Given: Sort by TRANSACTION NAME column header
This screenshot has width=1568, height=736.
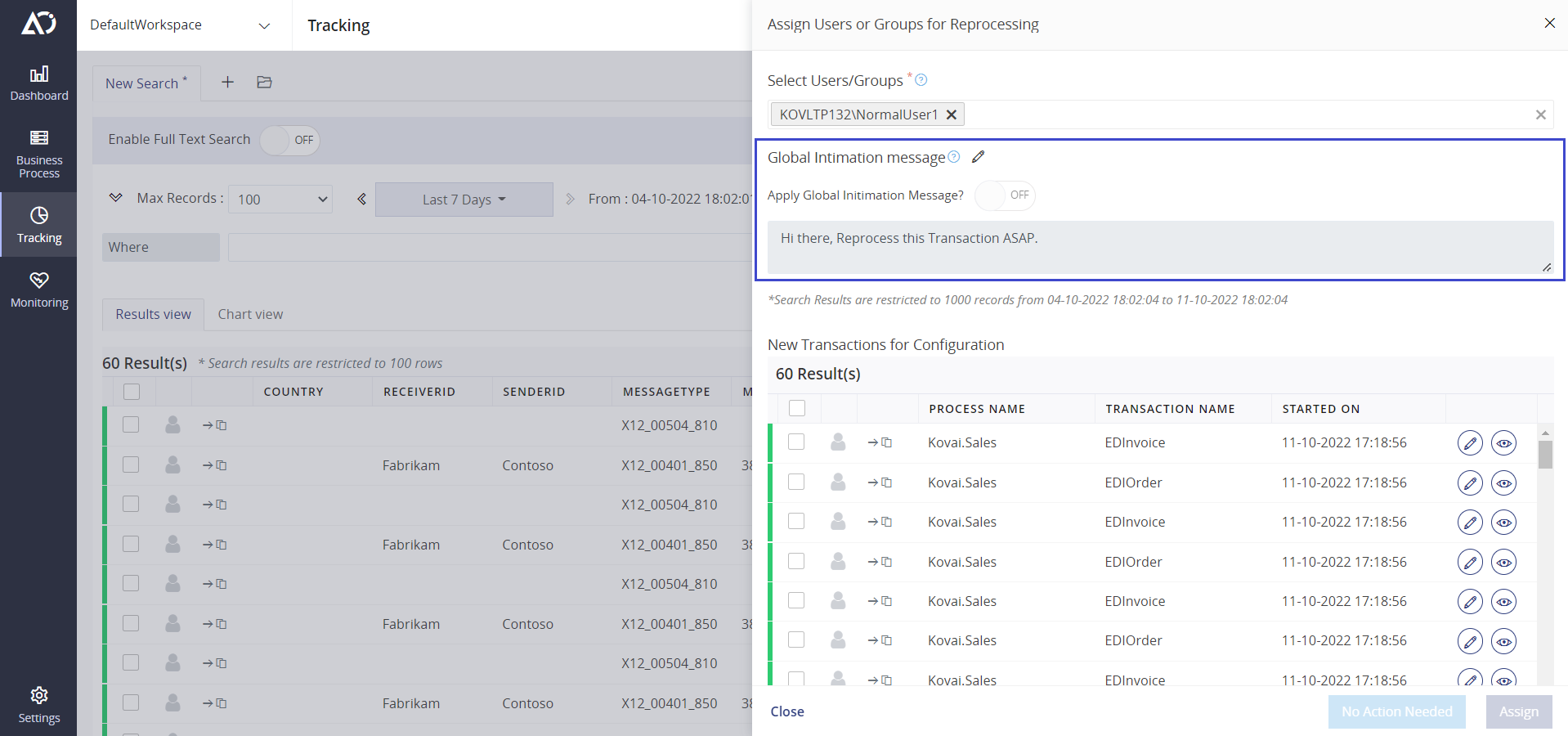Looking at the screenshot, I should point(1170,409).
